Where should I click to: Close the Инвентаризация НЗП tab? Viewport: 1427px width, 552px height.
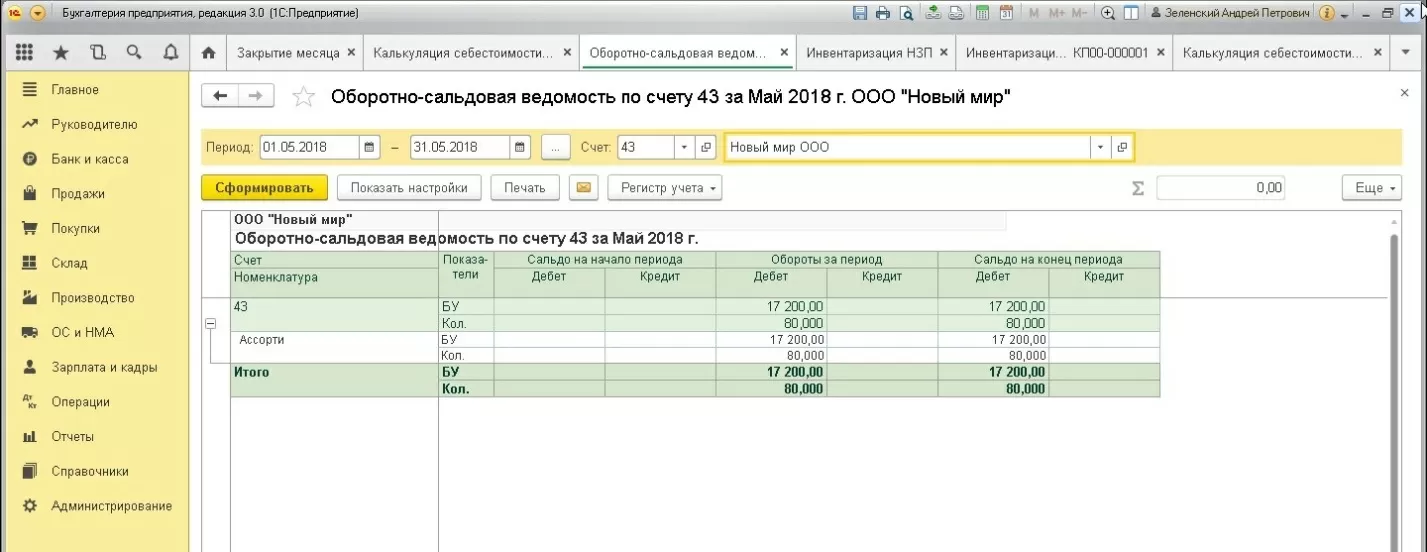click(945, 52)
